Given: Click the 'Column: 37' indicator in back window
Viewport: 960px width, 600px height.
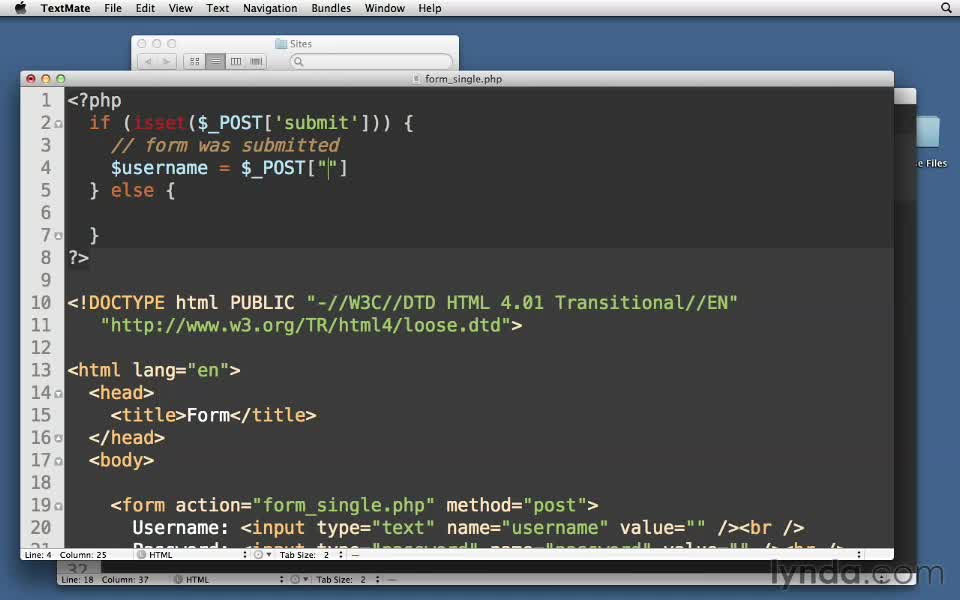Looking at the screenshot, I should click(125, 579).
